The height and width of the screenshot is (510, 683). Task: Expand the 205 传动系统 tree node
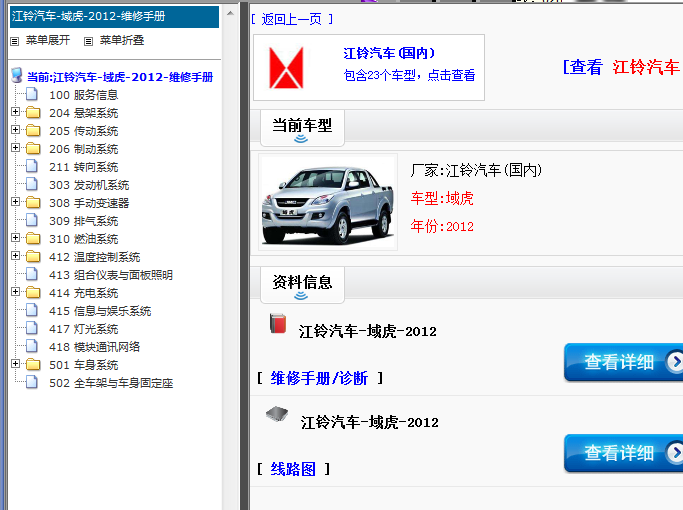15,131
